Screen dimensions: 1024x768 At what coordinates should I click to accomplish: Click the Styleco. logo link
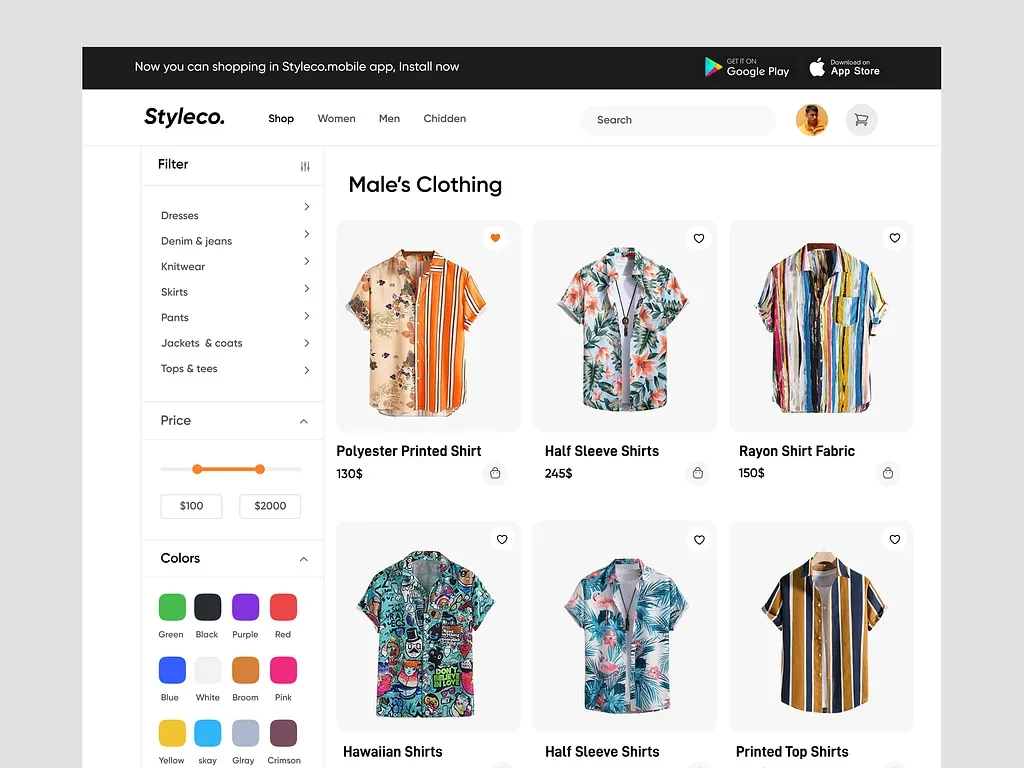pyautogui.click(x=184, y=117)
